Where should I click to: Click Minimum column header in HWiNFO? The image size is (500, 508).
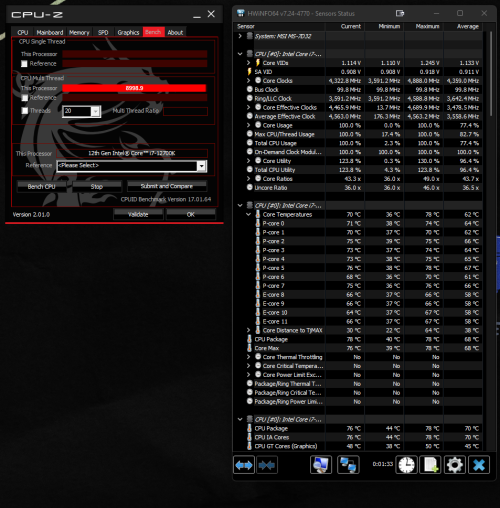384,26
